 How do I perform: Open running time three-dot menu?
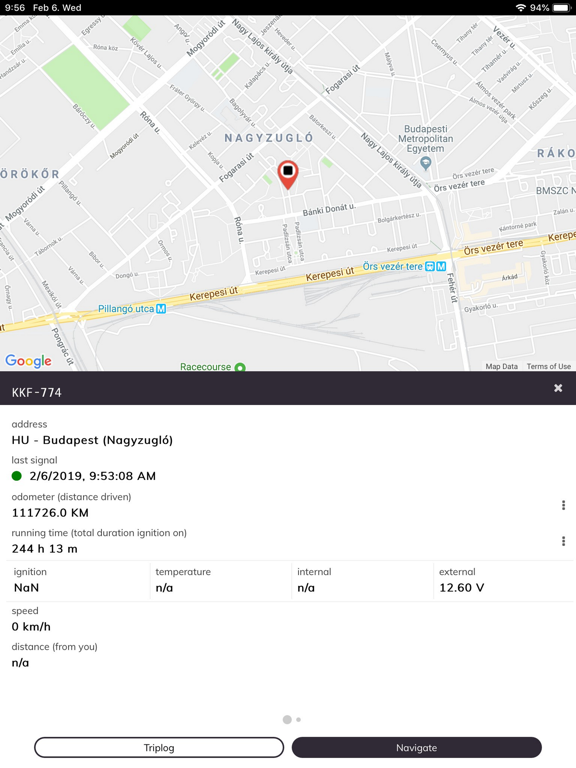click(x=563, y=541)
